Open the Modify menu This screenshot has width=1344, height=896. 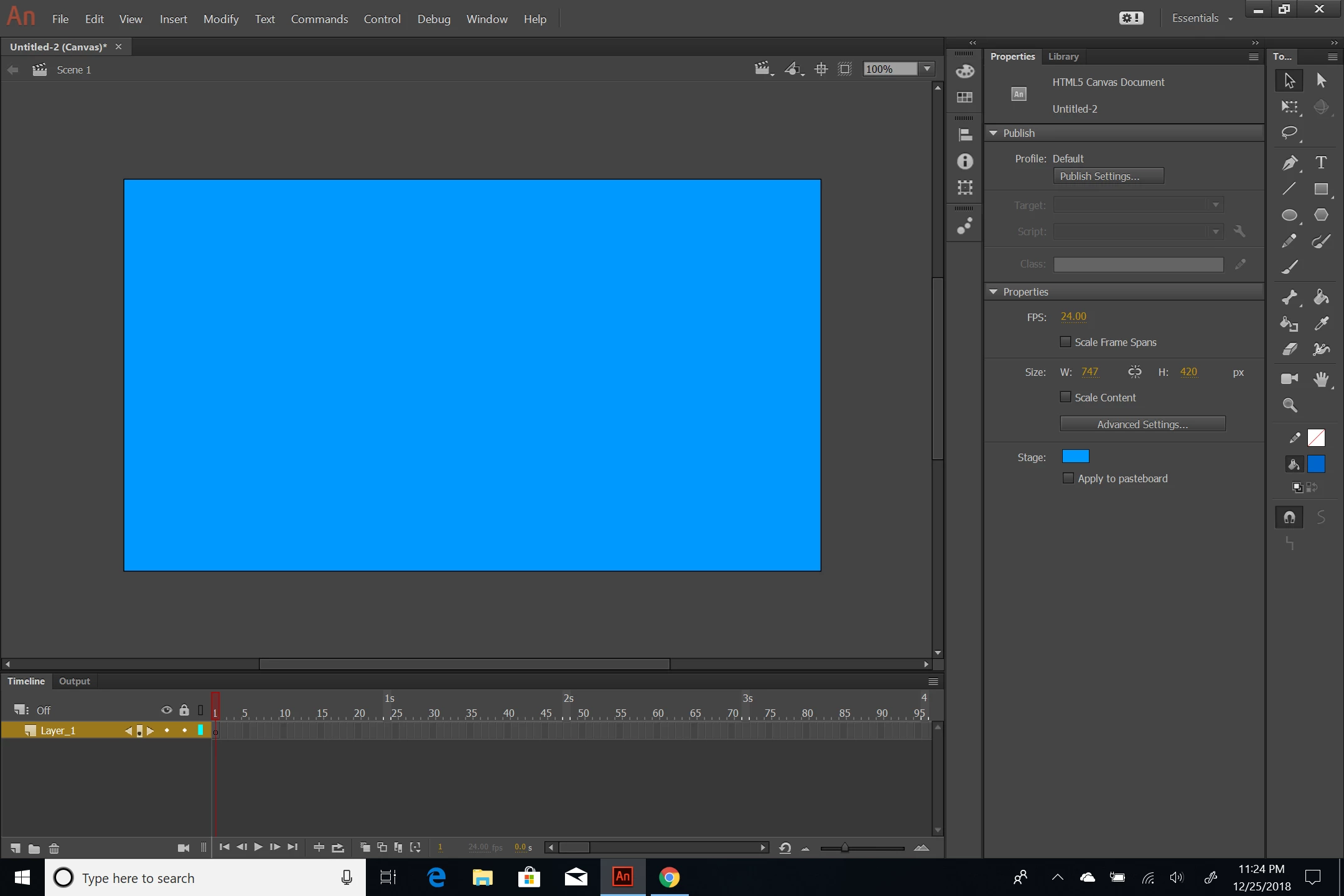pyautogui.click(x=221, y=19)
